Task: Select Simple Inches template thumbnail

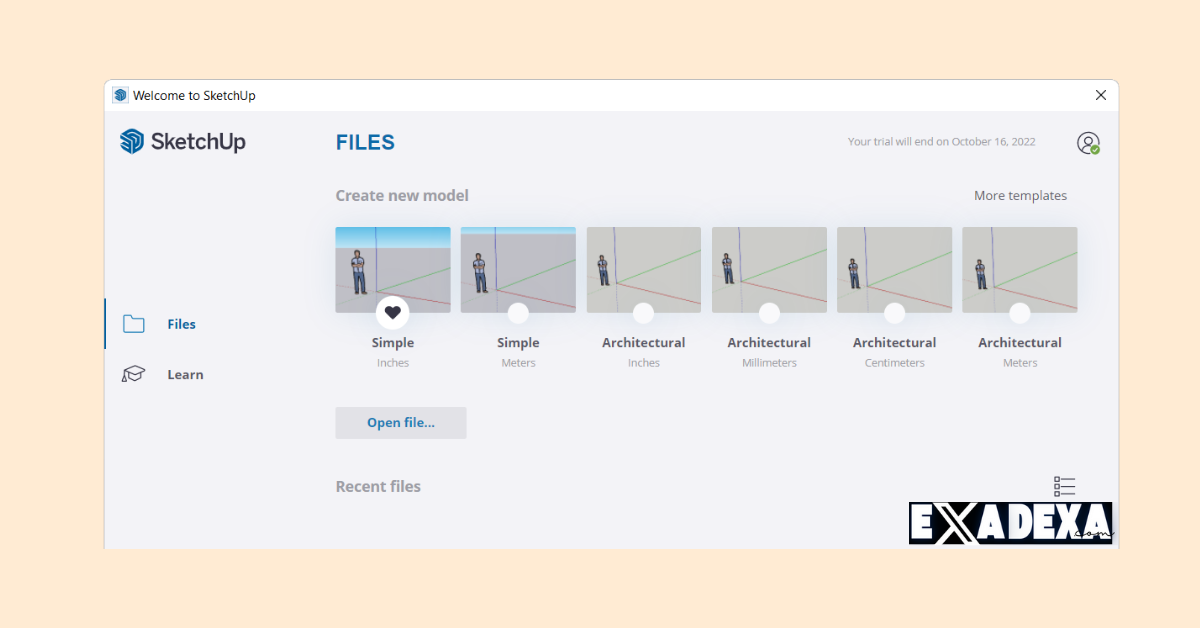Action: click(393, 265)
